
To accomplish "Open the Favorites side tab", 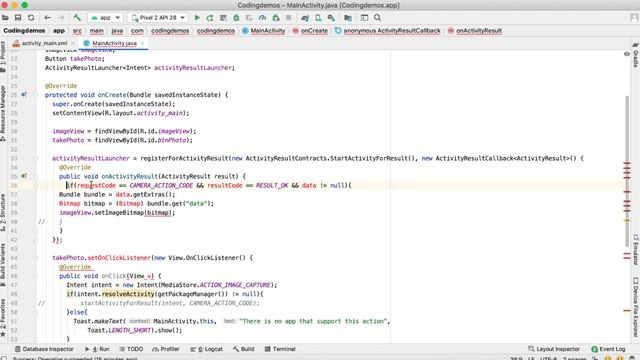I will pyautogui.click(x=3, y=318).
